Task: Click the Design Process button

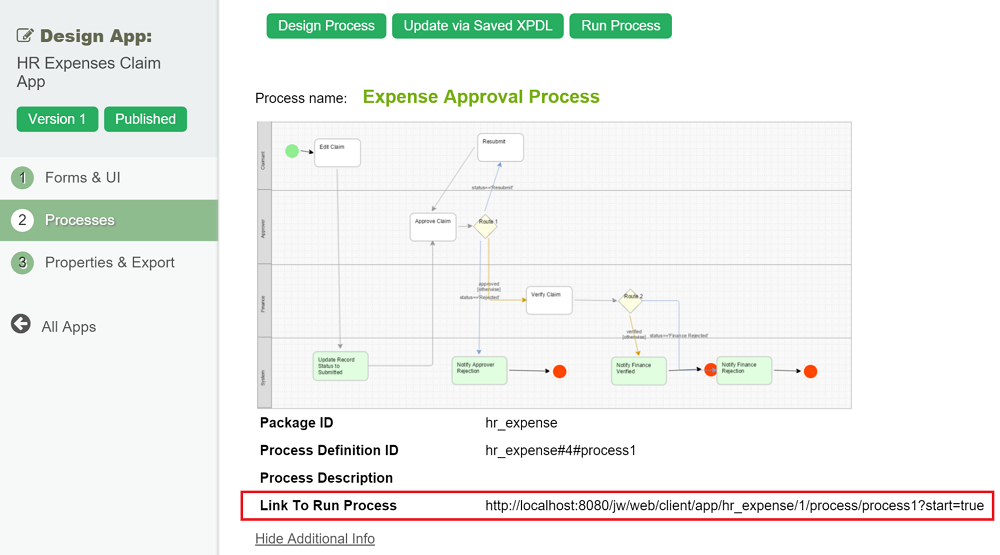Action: click(x=326, y=26)
